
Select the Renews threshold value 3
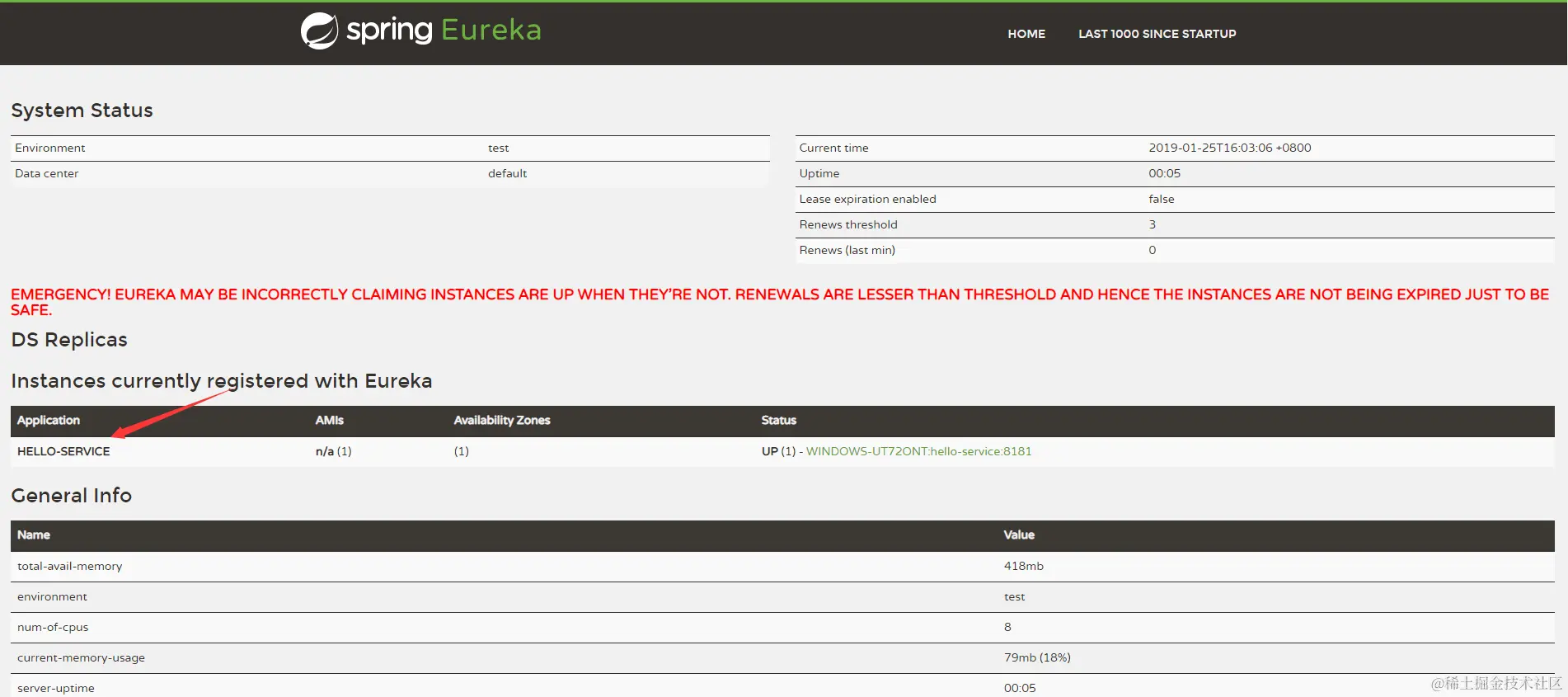pos(1152,224)
